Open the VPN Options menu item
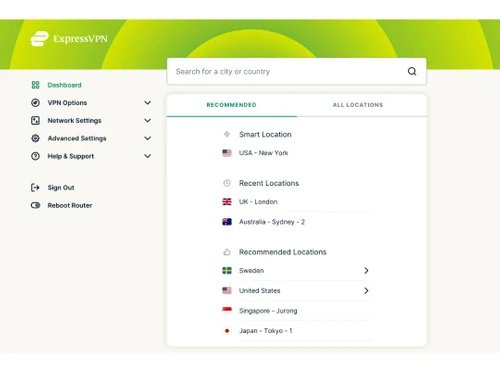 67,103
